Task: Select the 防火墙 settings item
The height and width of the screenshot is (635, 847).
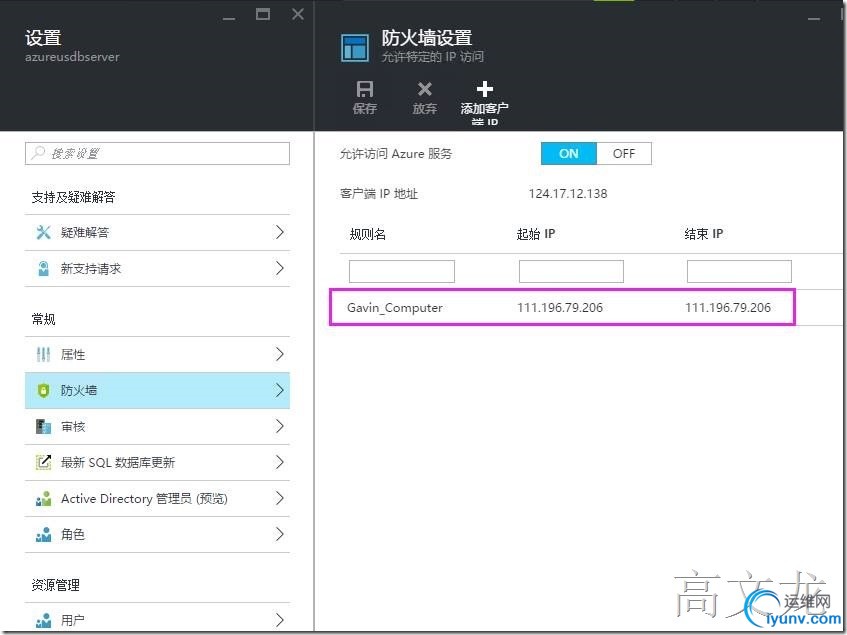Action: [157, 390]
